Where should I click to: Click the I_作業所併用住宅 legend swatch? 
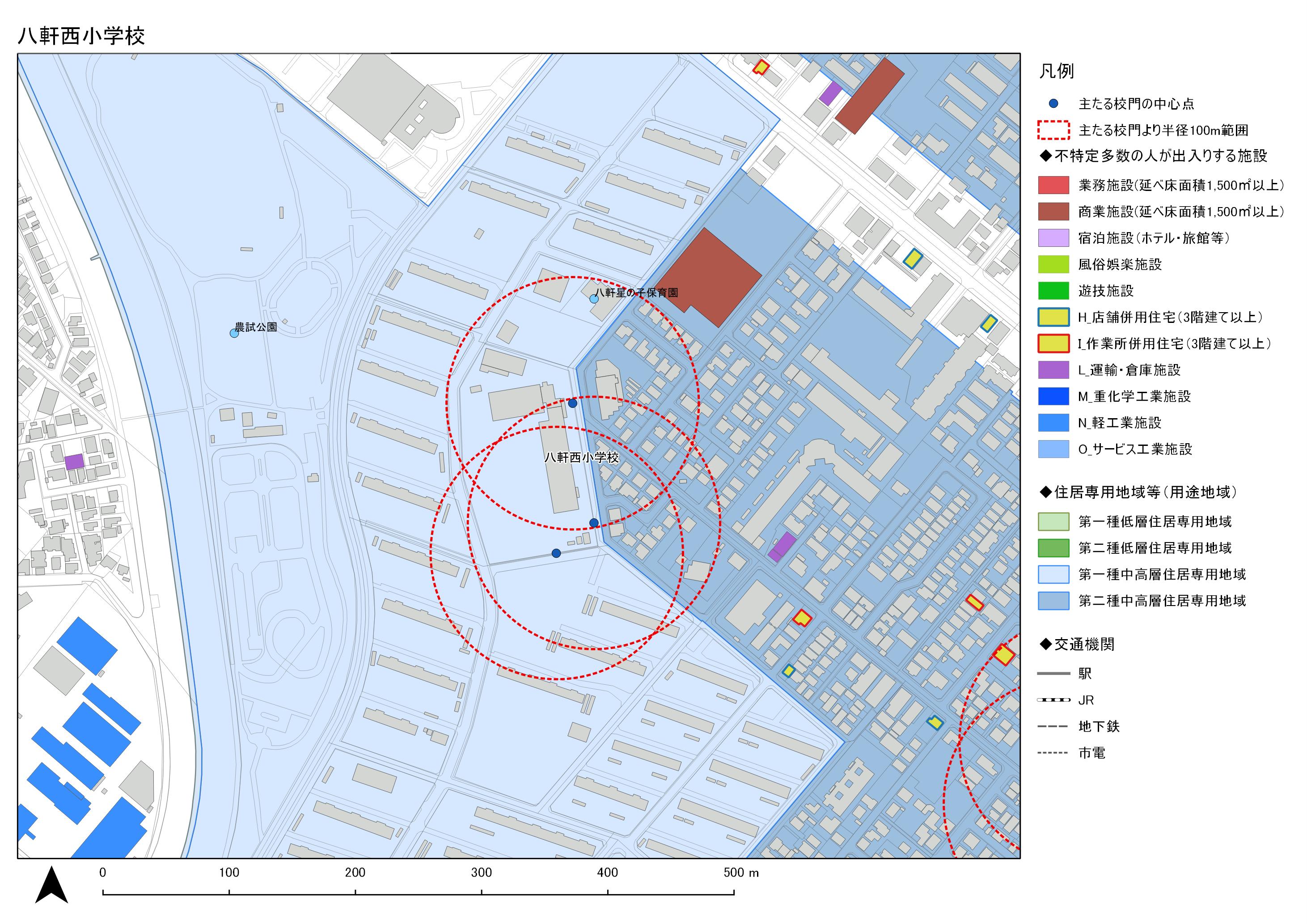pyautogui.click(x=1053, y=343)
